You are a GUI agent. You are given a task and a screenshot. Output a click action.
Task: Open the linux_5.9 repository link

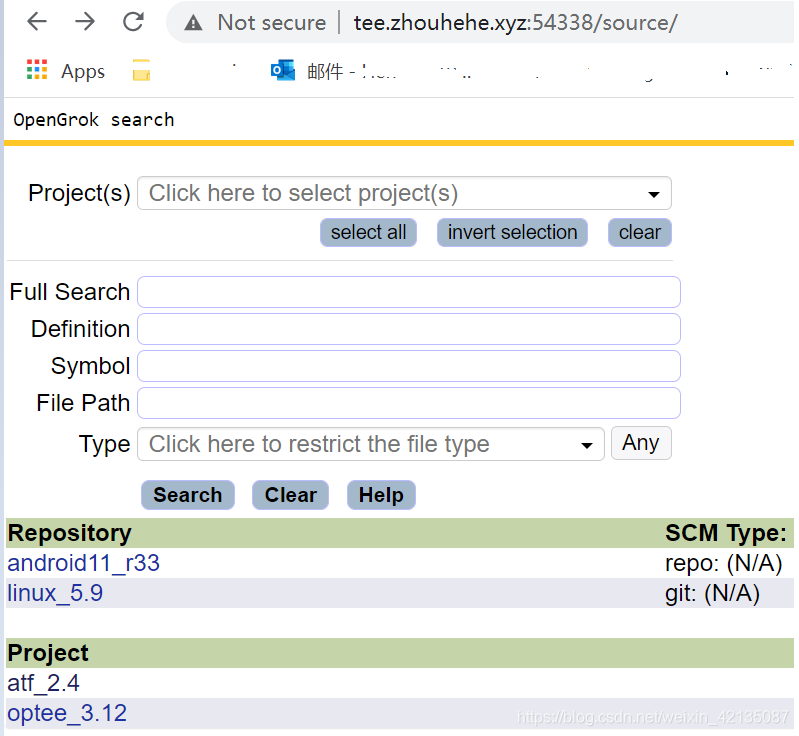click(55, 593)
